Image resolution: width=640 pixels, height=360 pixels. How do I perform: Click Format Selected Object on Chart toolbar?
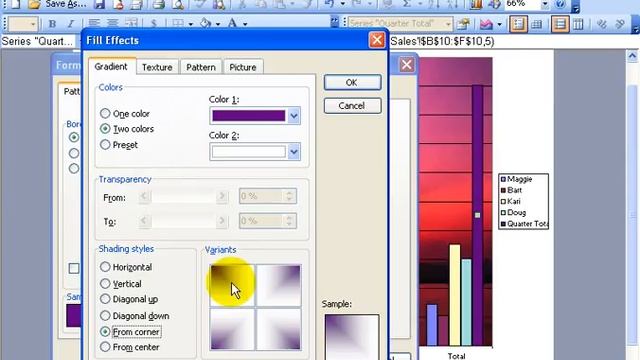(x=463, y=24)
